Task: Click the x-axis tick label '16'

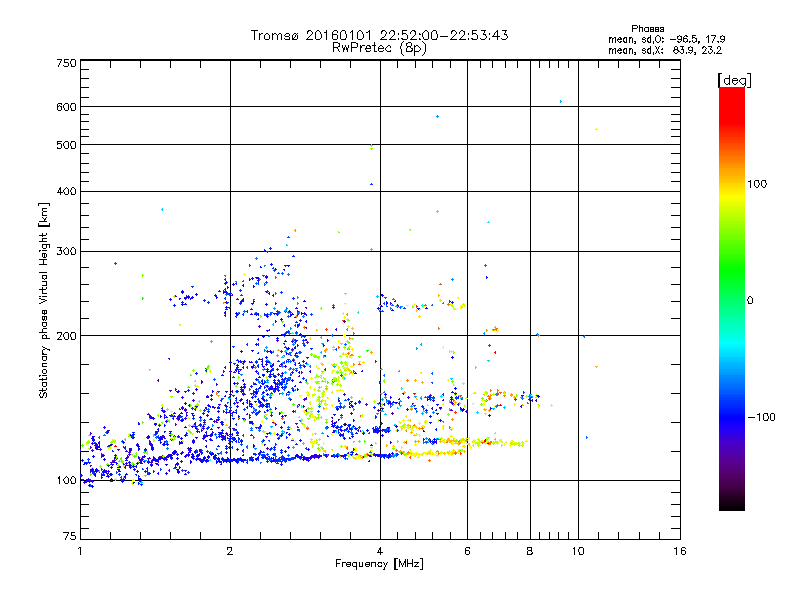Action: pos(680,551)
